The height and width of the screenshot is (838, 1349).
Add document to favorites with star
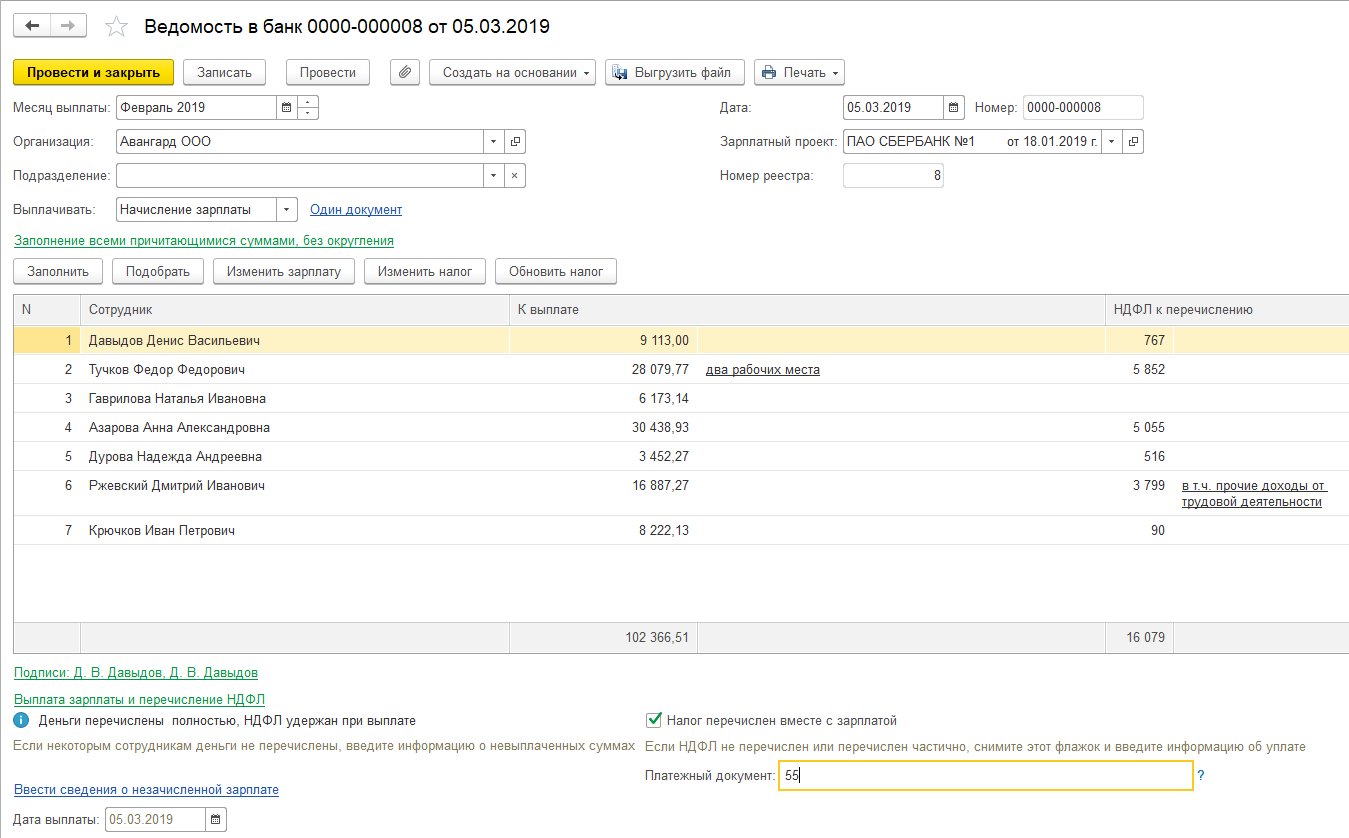point(117,27)
